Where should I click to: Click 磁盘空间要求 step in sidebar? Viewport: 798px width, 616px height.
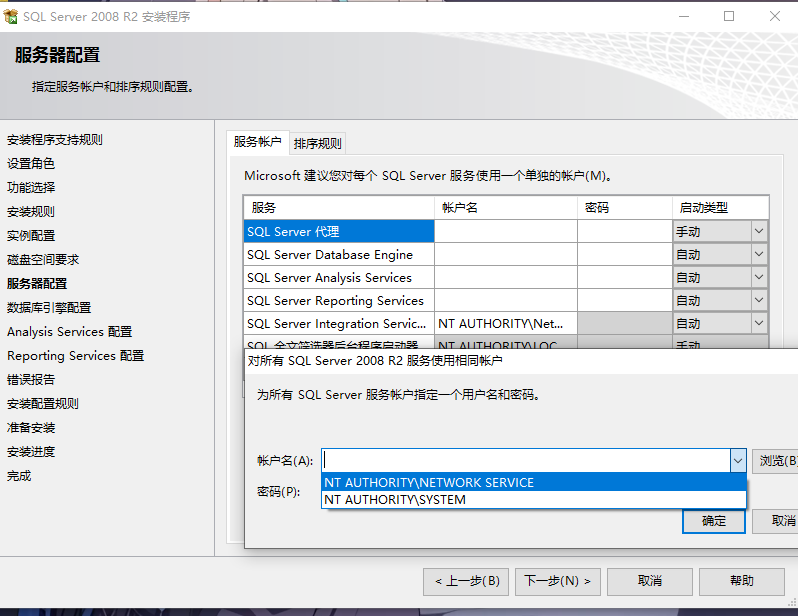(43, 260)
